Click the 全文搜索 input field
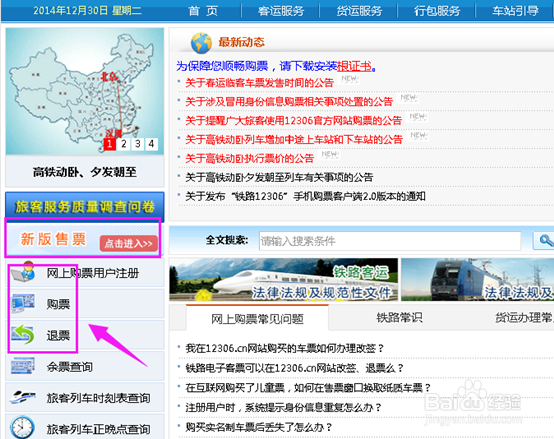 pos(390,241)
